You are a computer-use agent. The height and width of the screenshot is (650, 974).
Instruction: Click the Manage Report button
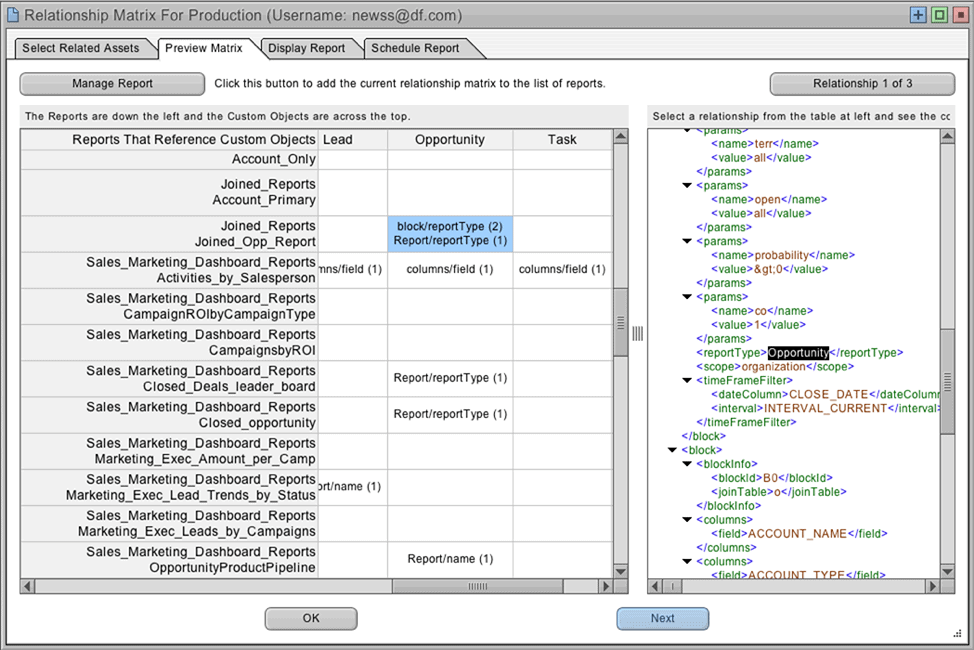click(x=112, y=84)
